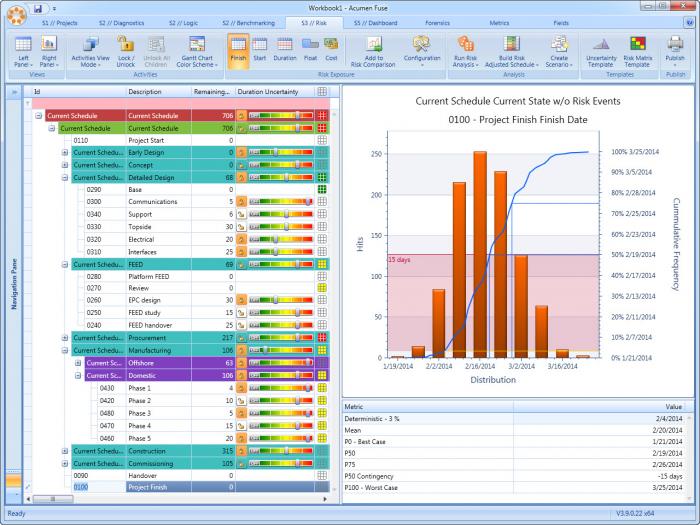The width and height of the screenshot is (700, 525).
Task: Click Build Risk Adjusted Schedule
Action: (512, 51)
